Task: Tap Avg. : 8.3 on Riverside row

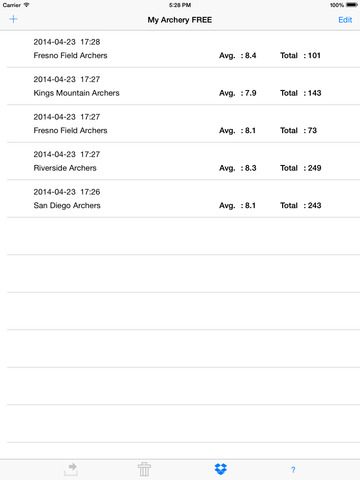Action: [238, 168]
